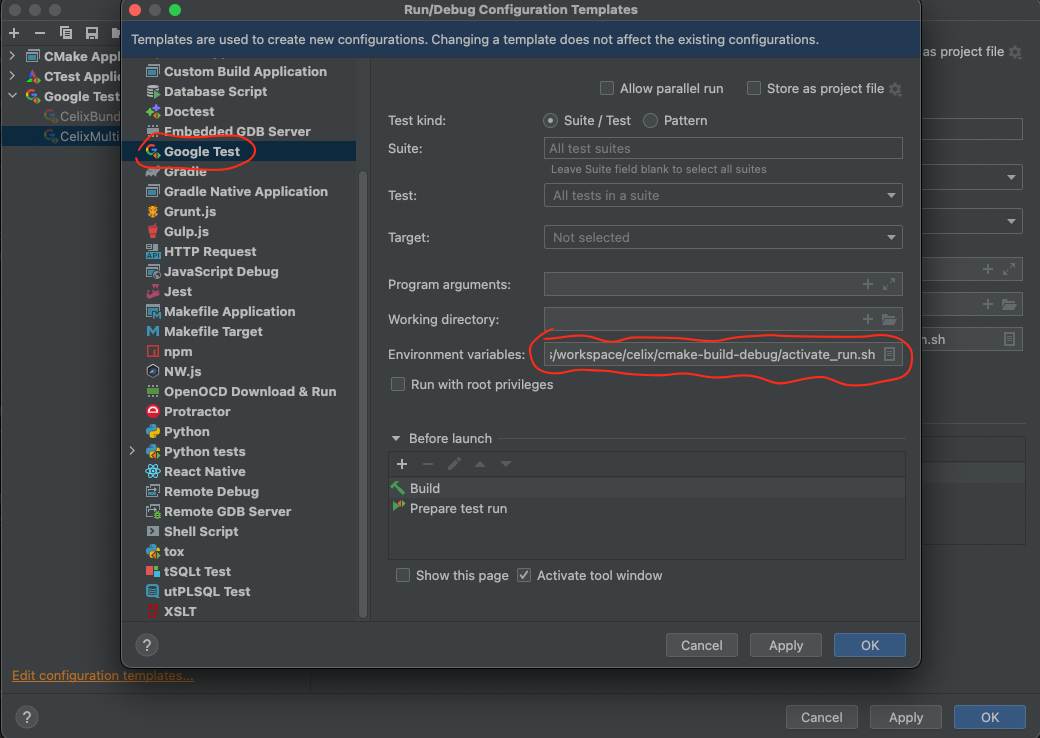Click the gear icon next to Store as project file

click(x=896, y=89)
